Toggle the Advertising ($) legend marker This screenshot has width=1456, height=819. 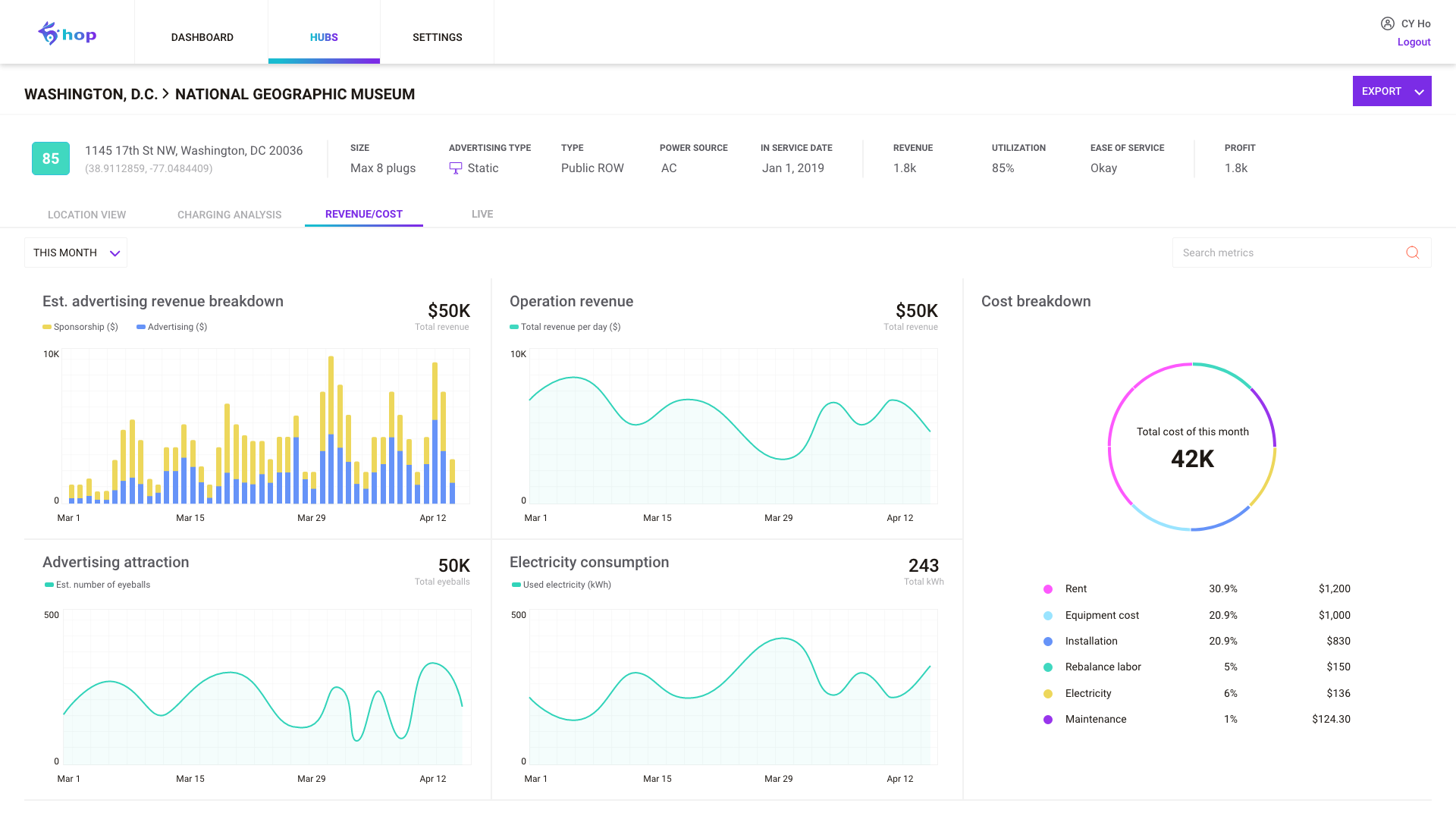coord(141,327)
